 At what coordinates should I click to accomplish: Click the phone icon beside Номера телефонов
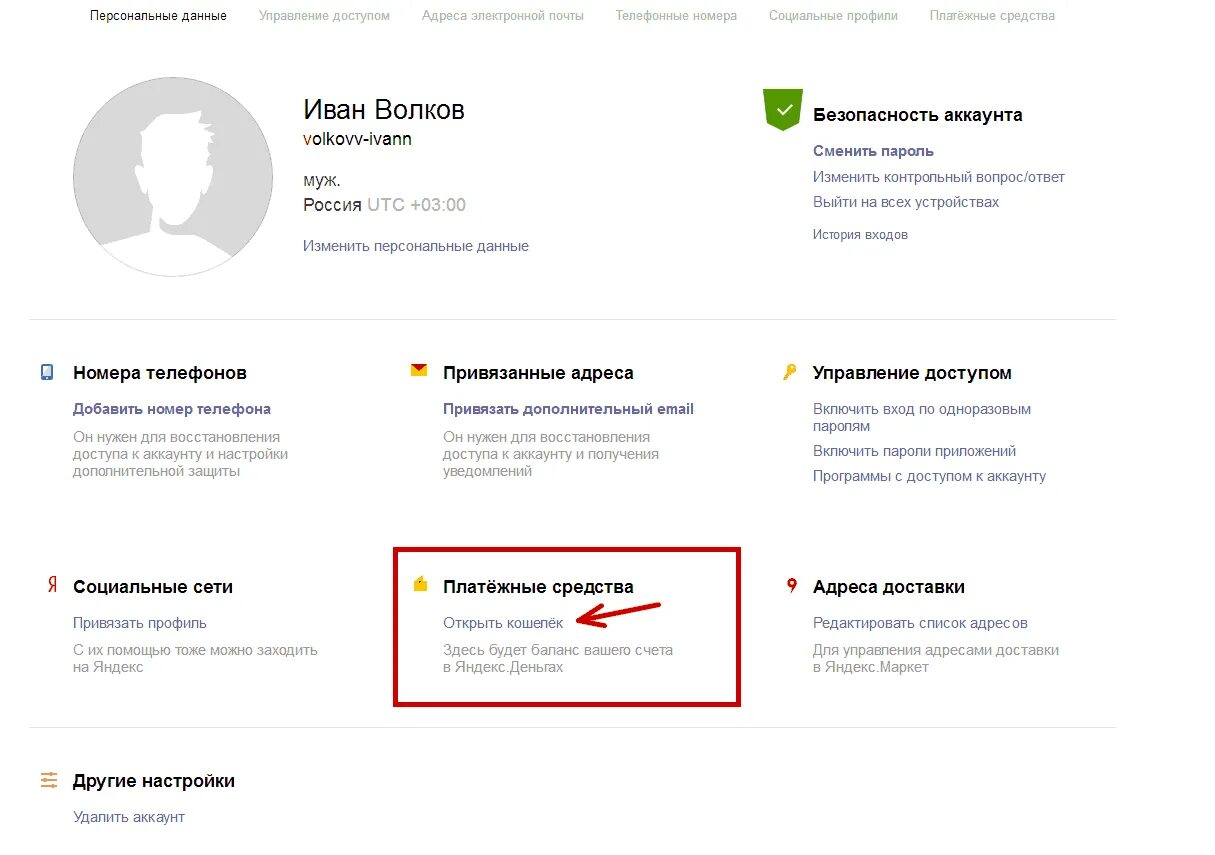point(47,372)
